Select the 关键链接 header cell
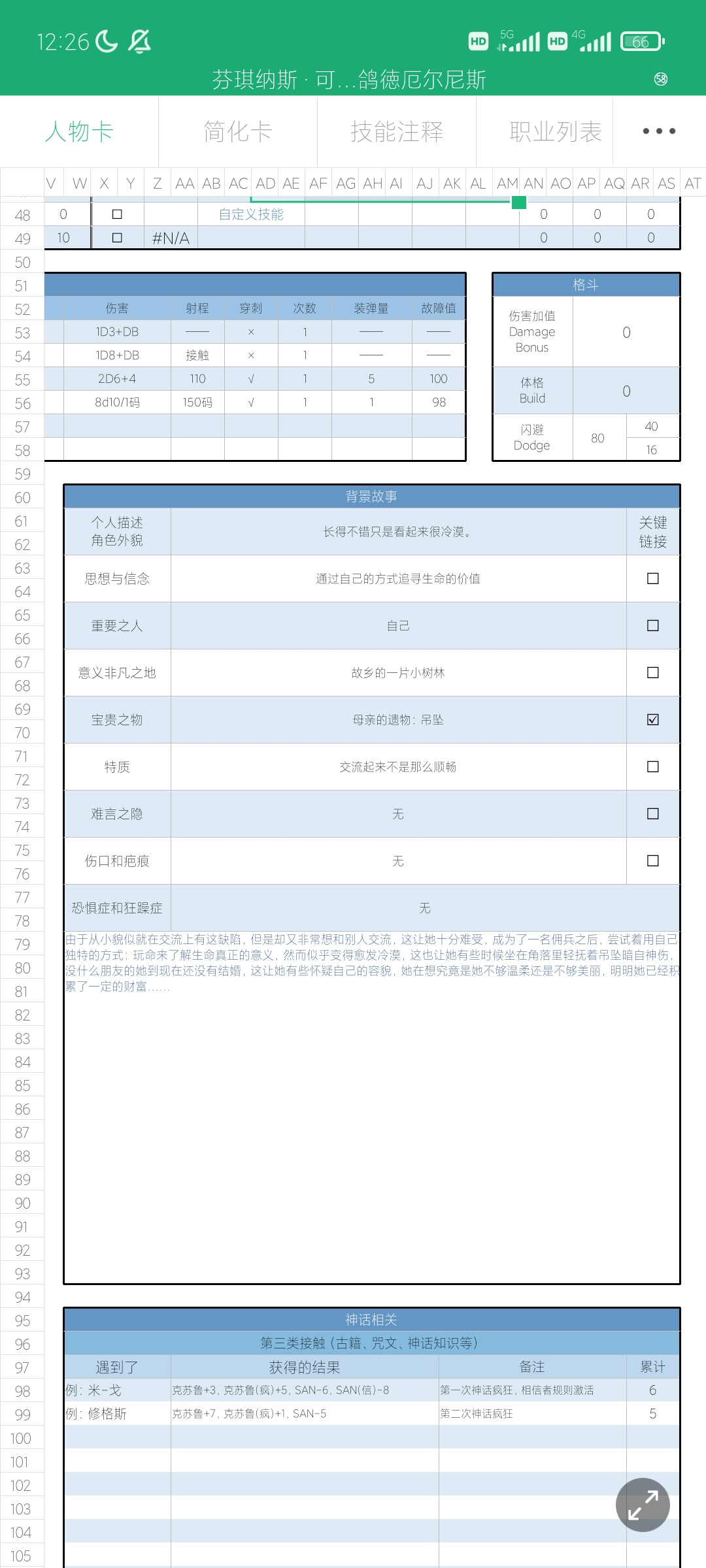The width and height of the screenshot is (706, 1568). (653, 532)
